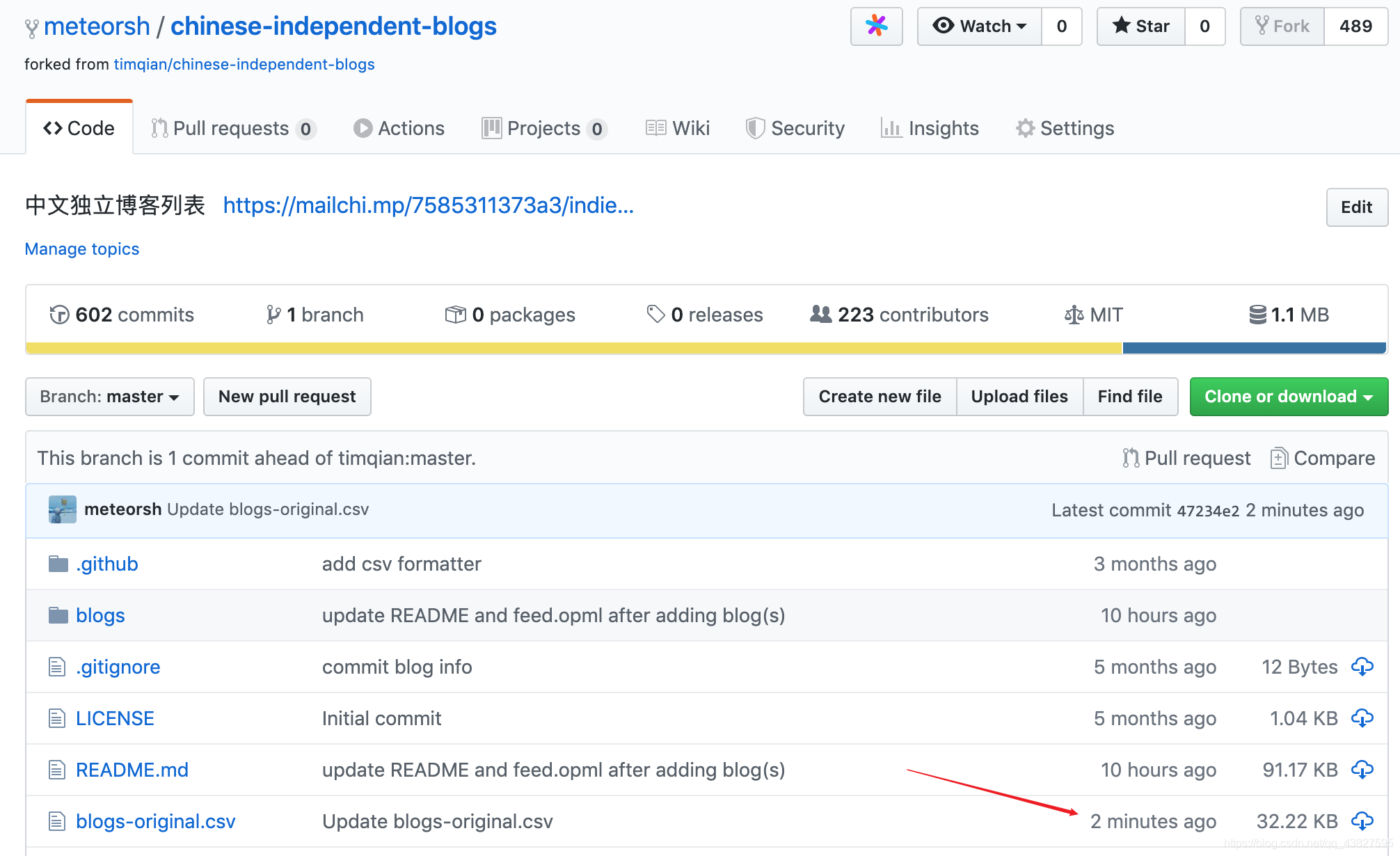The image size is (1400, 856).
Task: Click the .gitignore file icon
Action: coord(57,667)
